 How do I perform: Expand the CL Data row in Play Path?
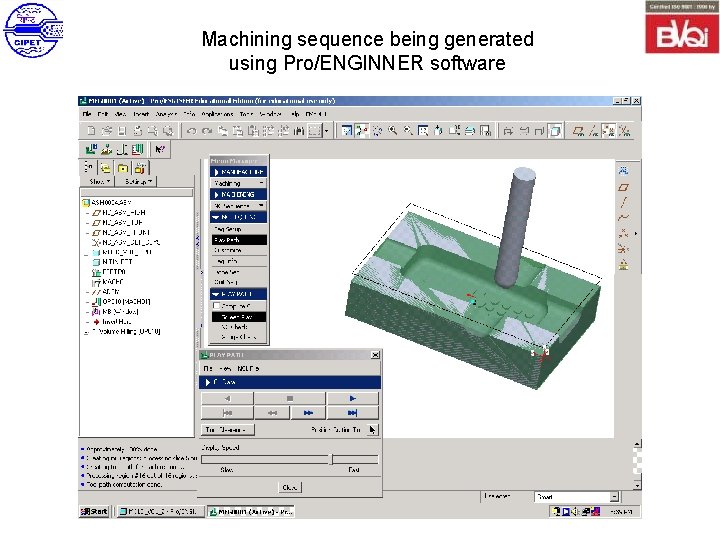click(x=290, y=382)
